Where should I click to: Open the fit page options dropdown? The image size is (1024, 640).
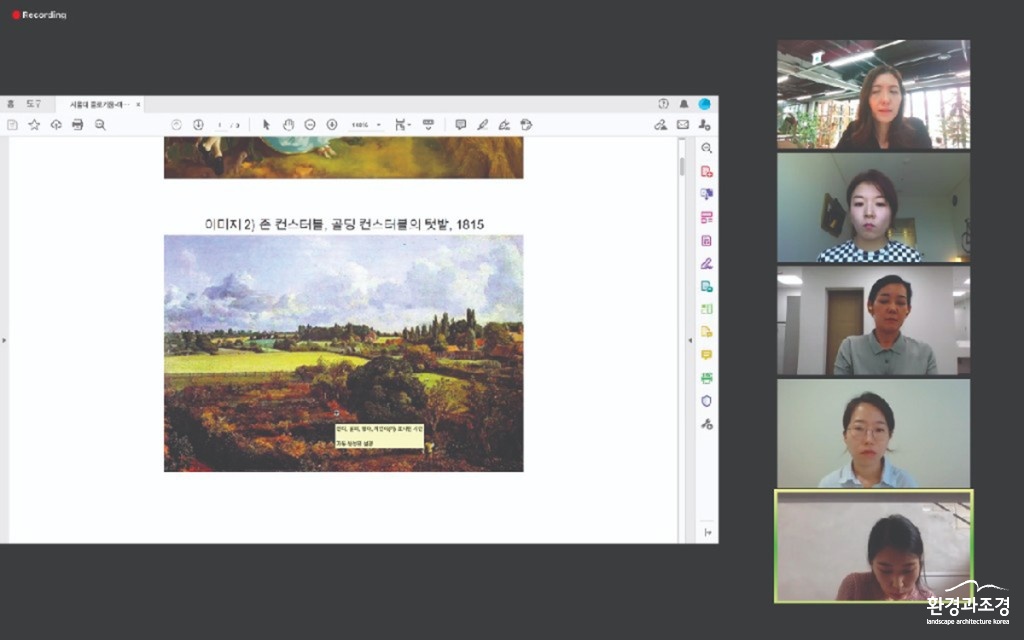tap(402, 125)
